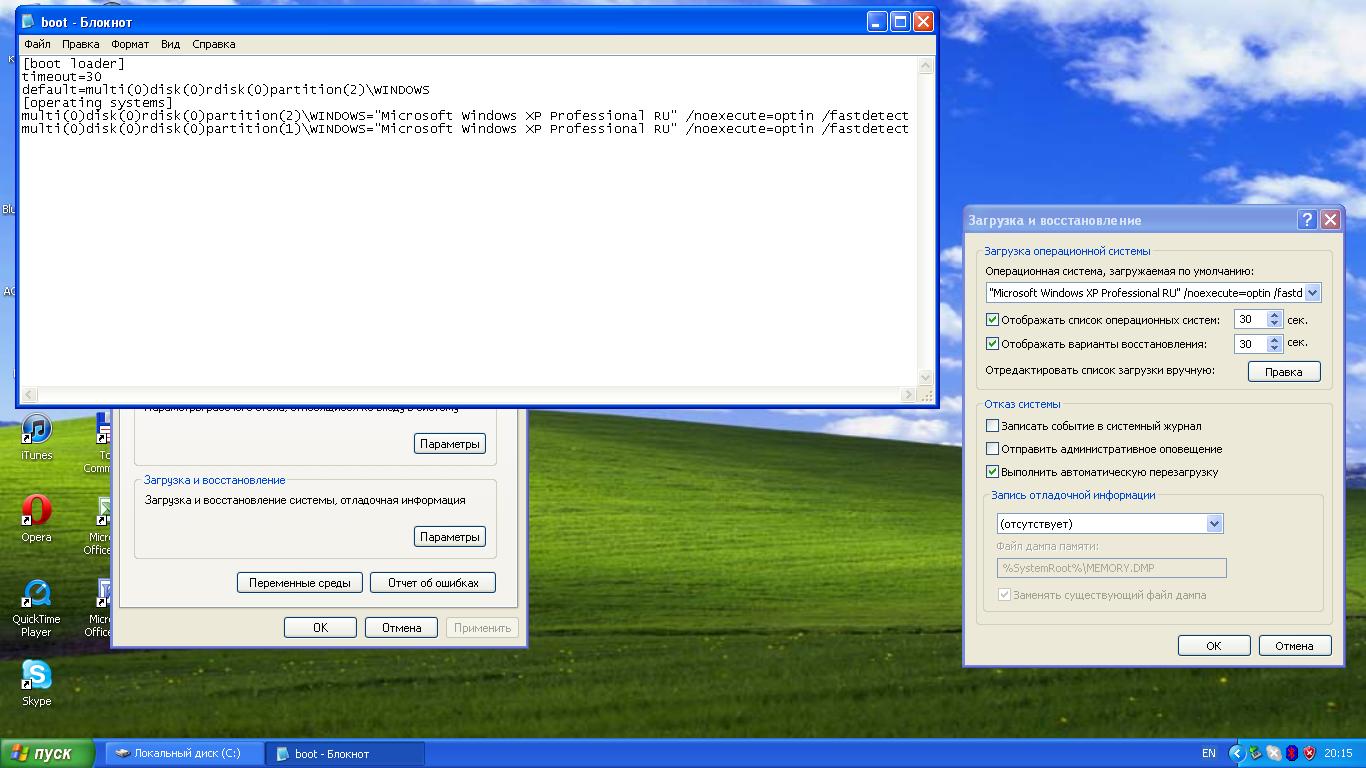Click the boot entry line containing partition(1)

465,128
